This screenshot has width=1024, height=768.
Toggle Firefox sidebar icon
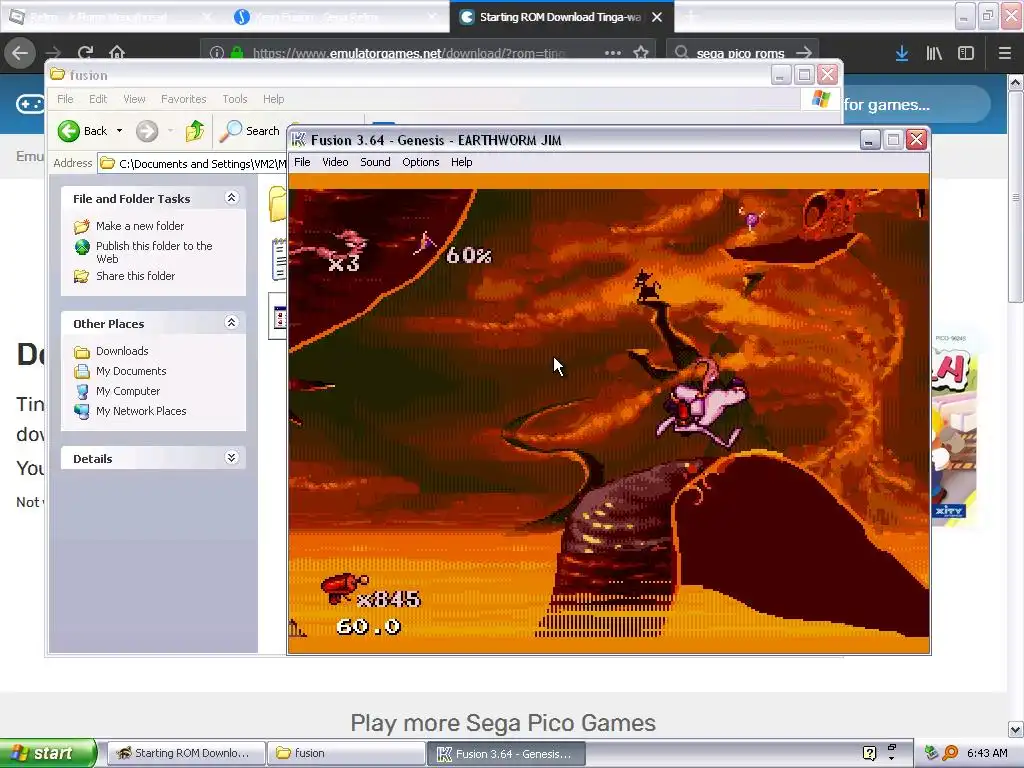click(966, 53)
